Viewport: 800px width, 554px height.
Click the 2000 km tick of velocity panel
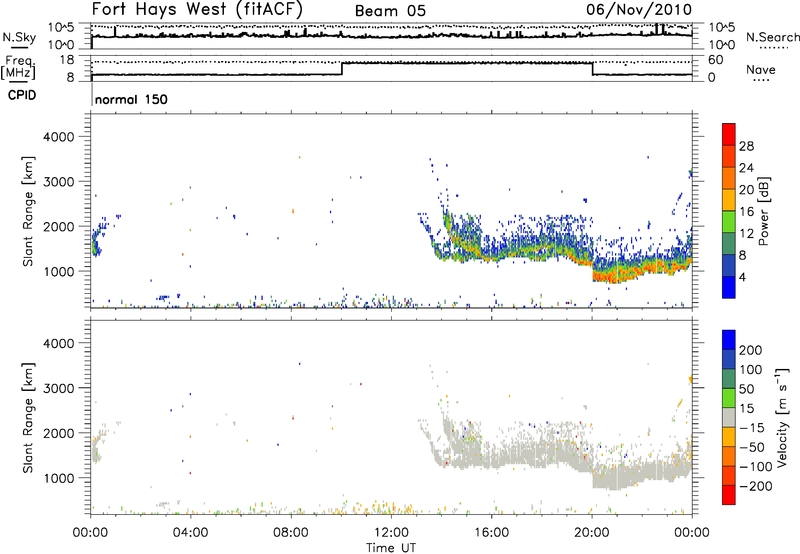(x=59, y=433)
